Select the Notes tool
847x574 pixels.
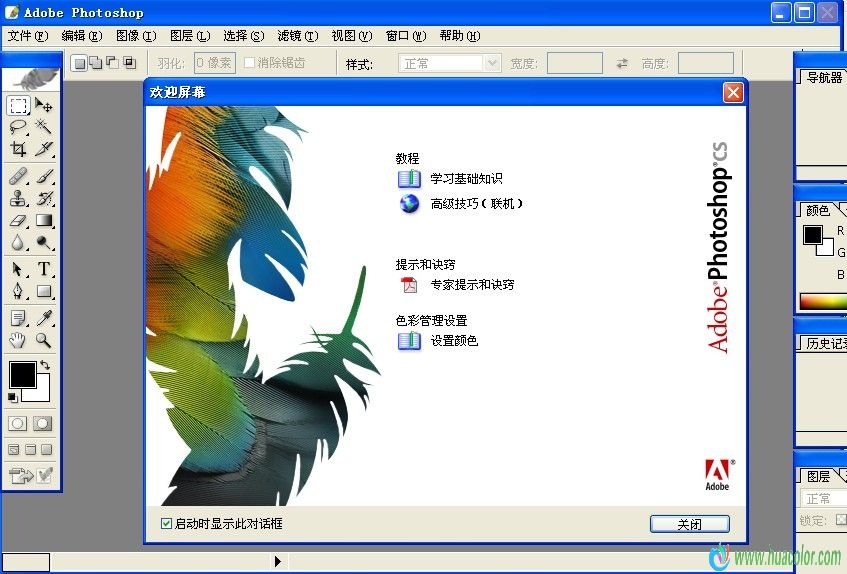(x=18, y=318)
